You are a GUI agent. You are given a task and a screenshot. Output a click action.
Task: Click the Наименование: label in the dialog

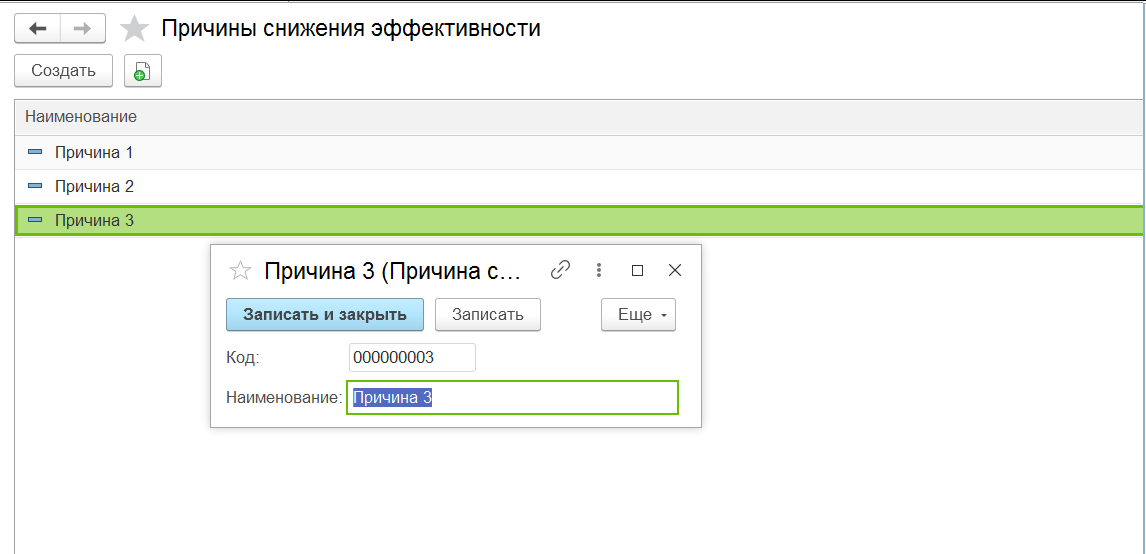coord(284,398)
